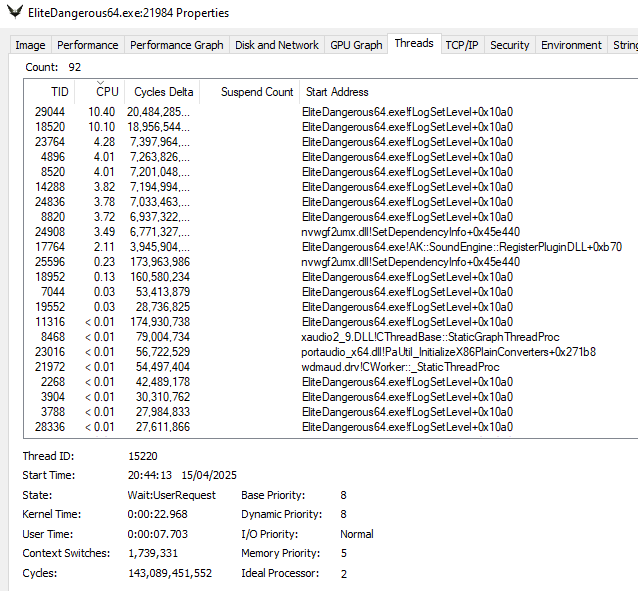Screen dimensions: 638x591
Task: Select thread row with TID 29044
Action: point(330,112)
